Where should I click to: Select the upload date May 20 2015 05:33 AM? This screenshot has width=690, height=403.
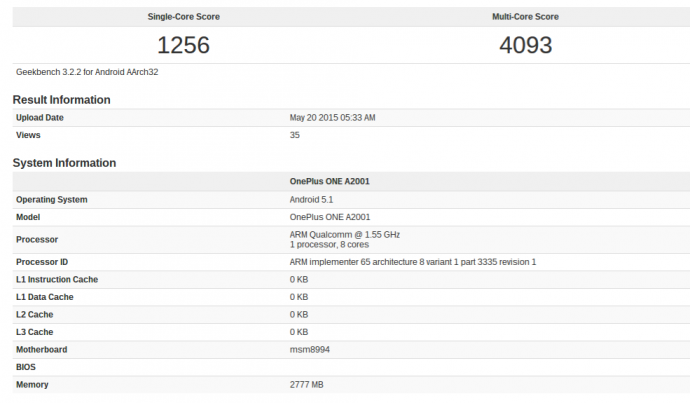pyautogui.click(x=332, y=118)
